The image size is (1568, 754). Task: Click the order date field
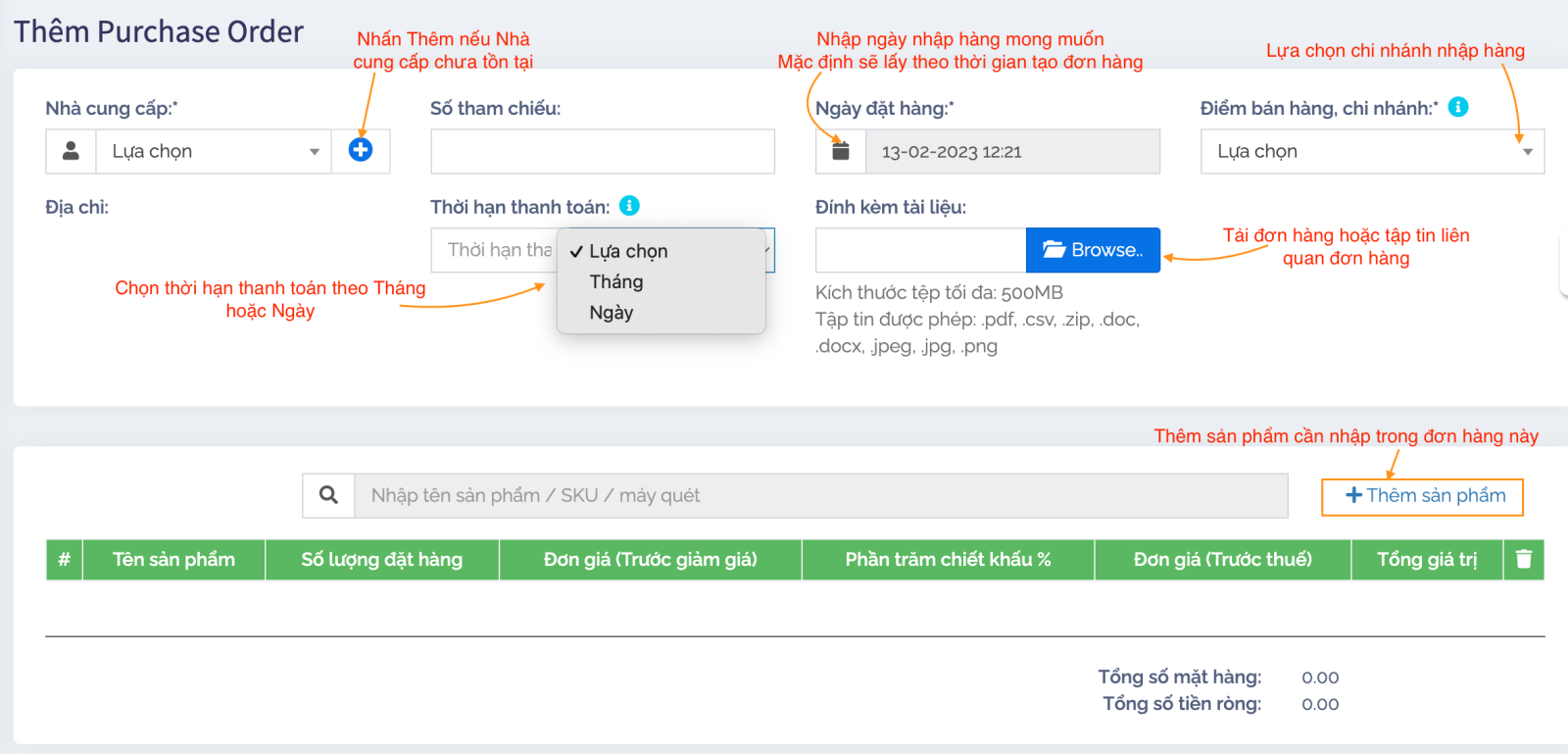[x=1012, y=151]
